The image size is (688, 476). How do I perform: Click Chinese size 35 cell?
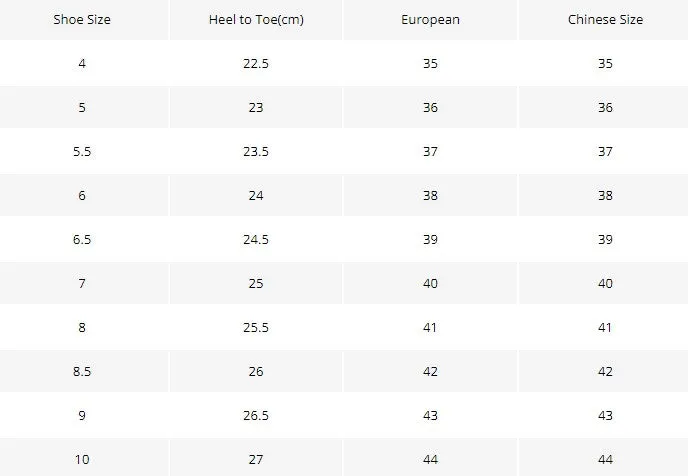click(x=605, y=64)
